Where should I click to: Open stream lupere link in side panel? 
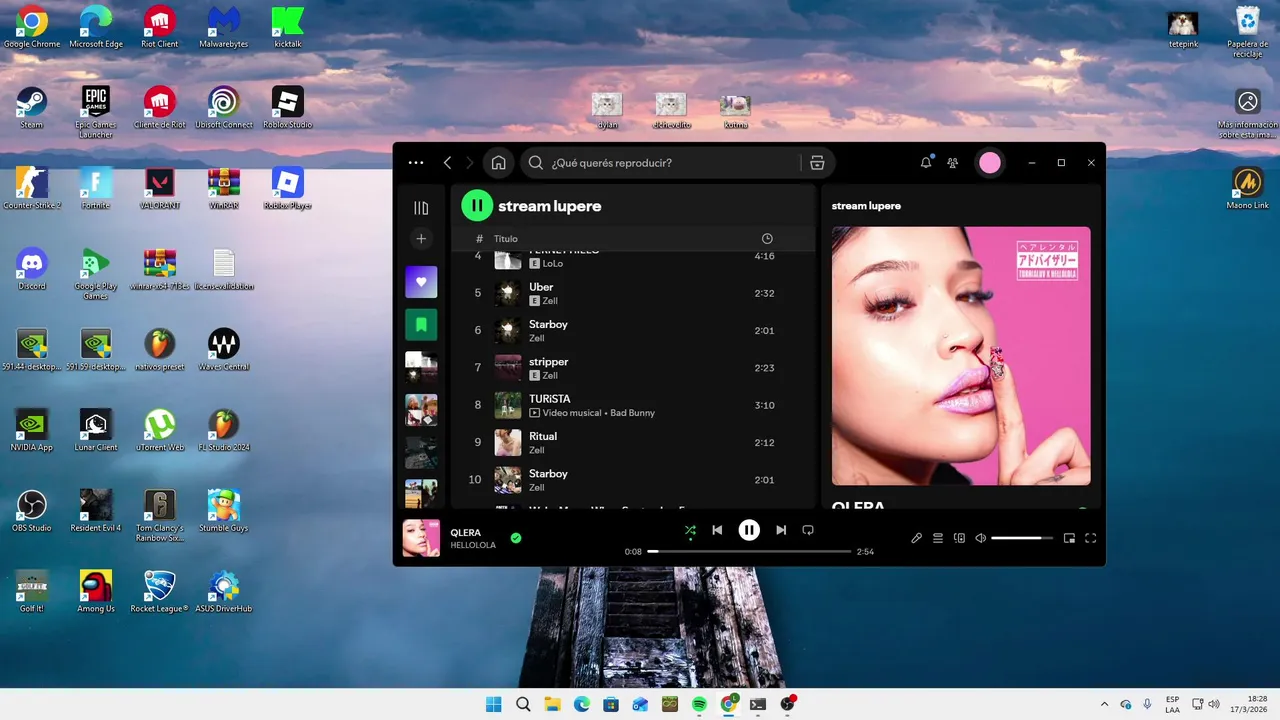(866, 206)
